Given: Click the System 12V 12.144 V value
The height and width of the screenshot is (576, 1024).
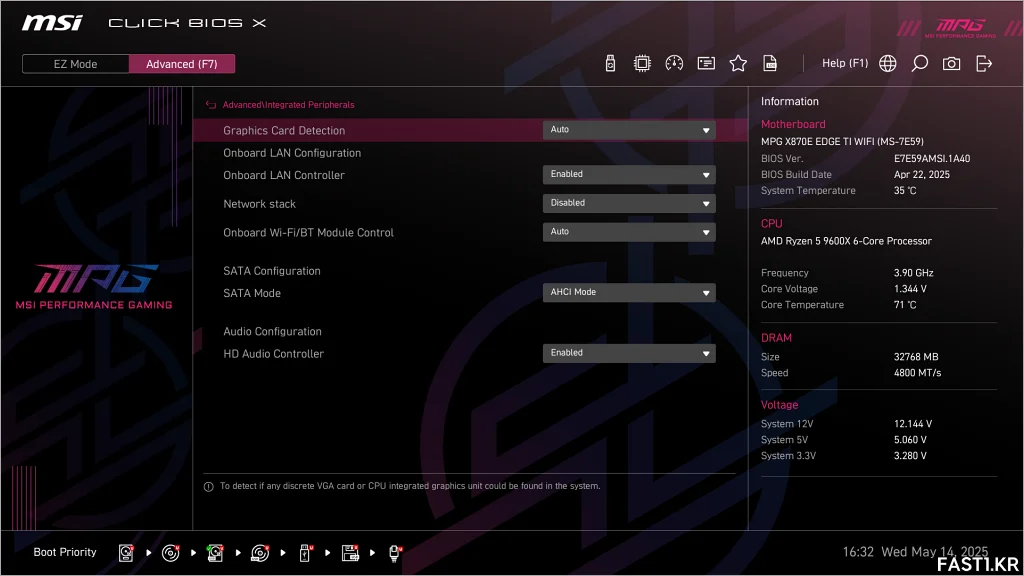Looking at the screenshot, I should click(913, 424).
